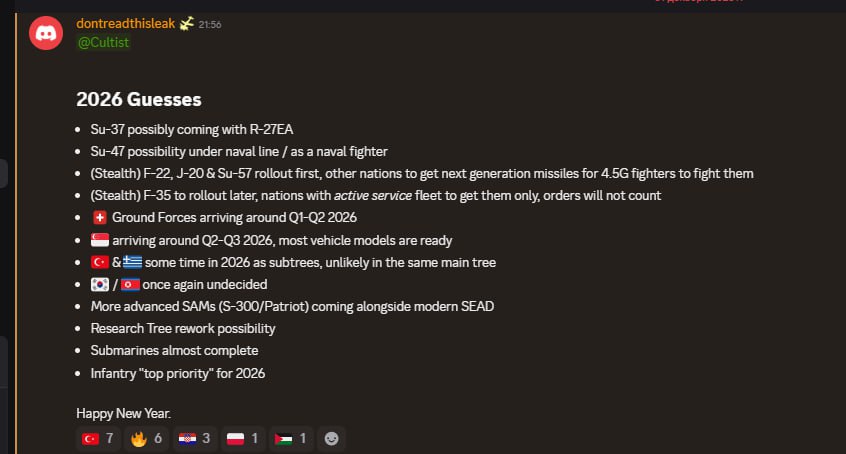Click the North Korean flag emoji
846x454 pixels.
[x=130, y=284]
